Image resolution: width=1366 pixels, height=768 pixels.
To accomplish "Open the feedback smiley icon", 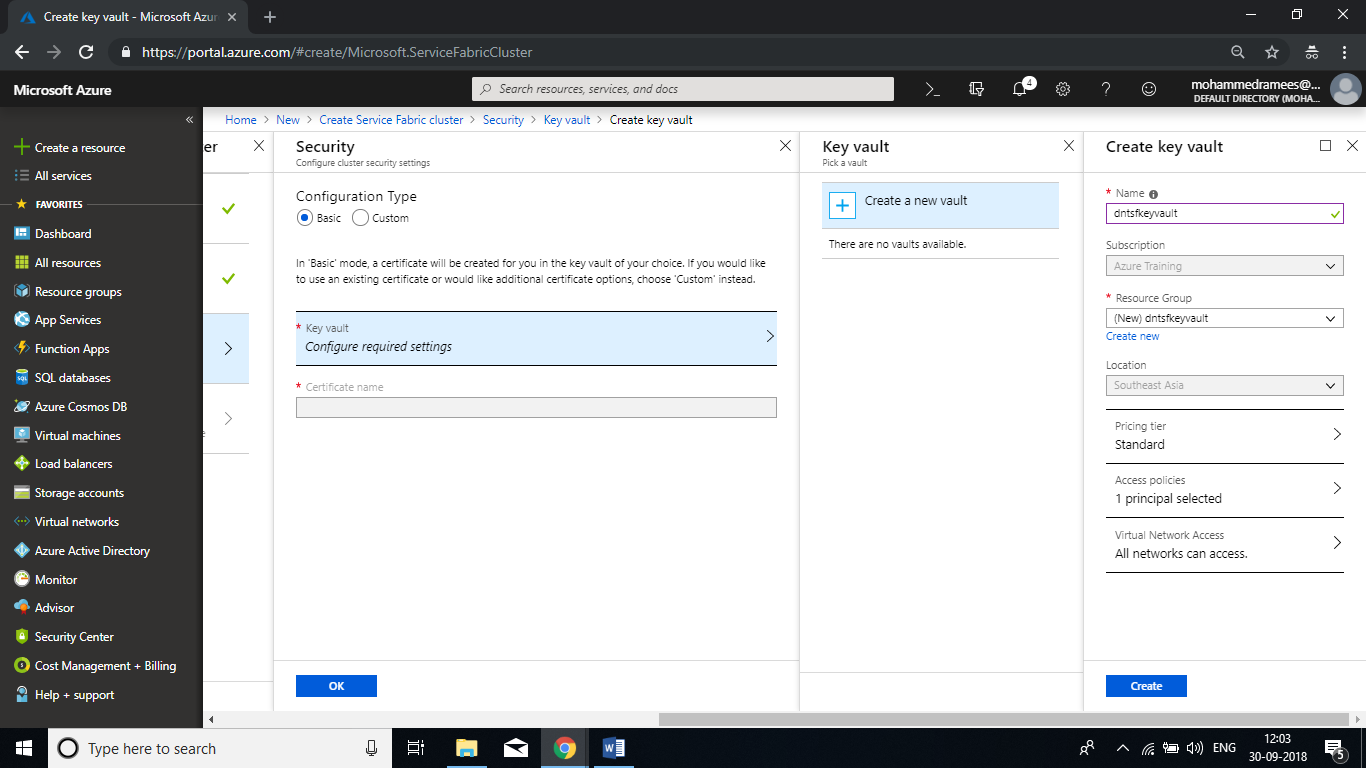I will pos(1149,89).
